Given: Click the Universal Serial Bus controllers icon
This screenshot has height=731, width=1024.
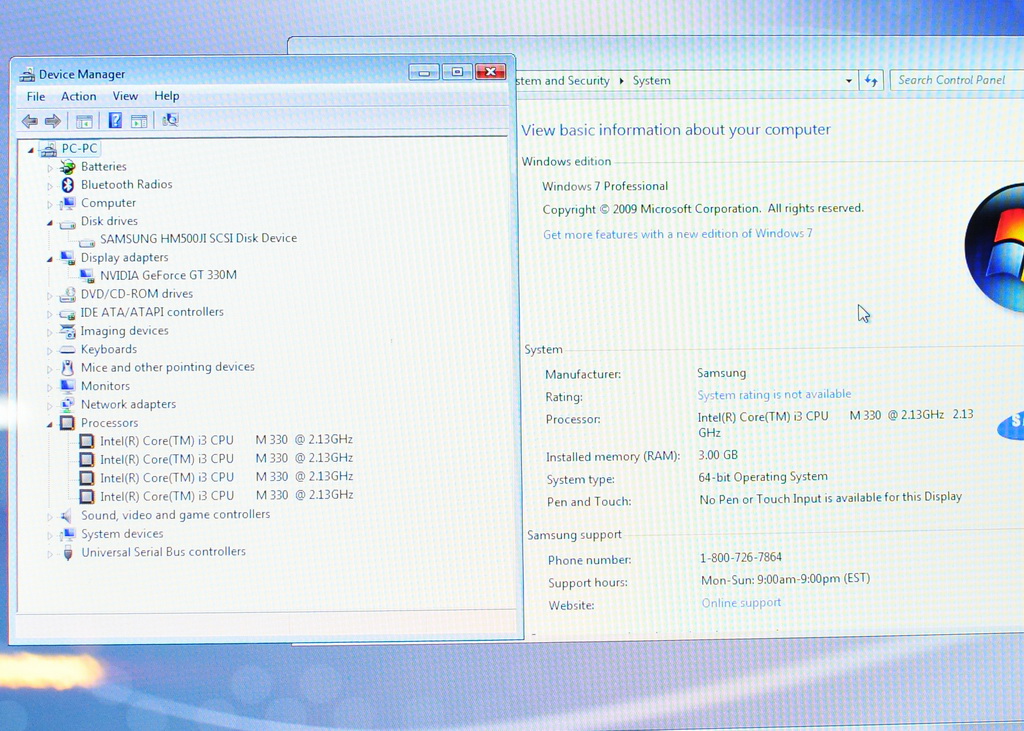Looking at the screenshot, I should click(67, 553).
